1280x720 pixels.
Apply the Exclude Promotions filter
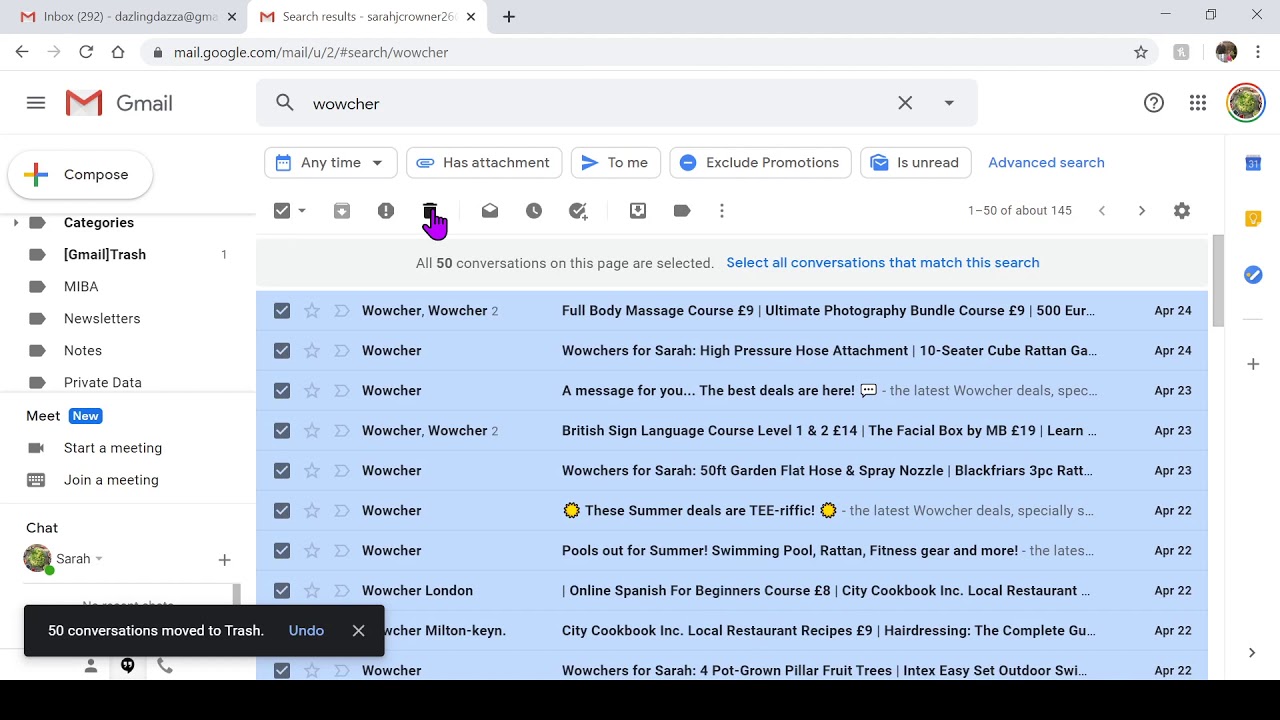coord(760,163)
